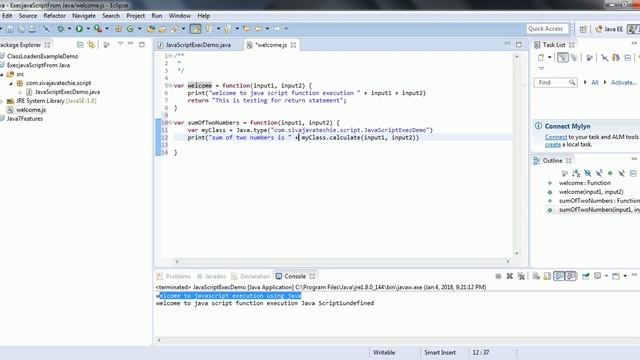Open the Coverage button dropdown arrow

pos(107,29)
